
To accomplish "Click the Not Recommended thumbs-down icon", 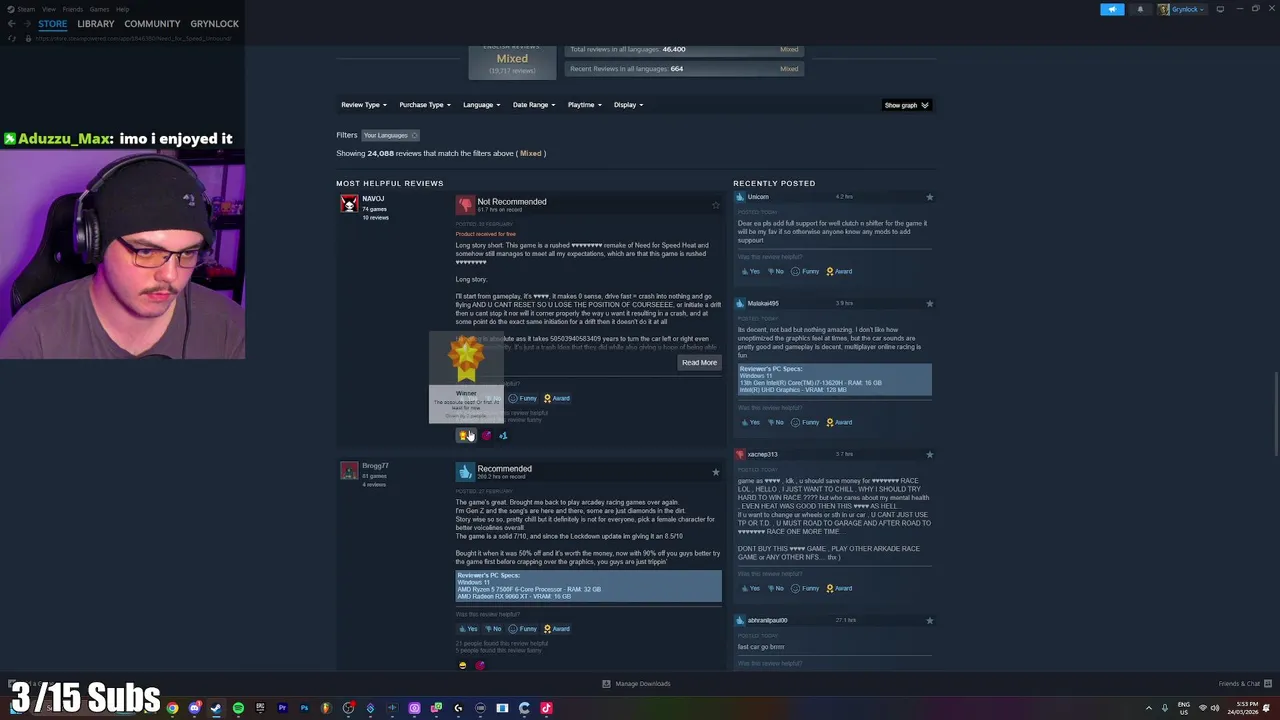I will point(465,205).
